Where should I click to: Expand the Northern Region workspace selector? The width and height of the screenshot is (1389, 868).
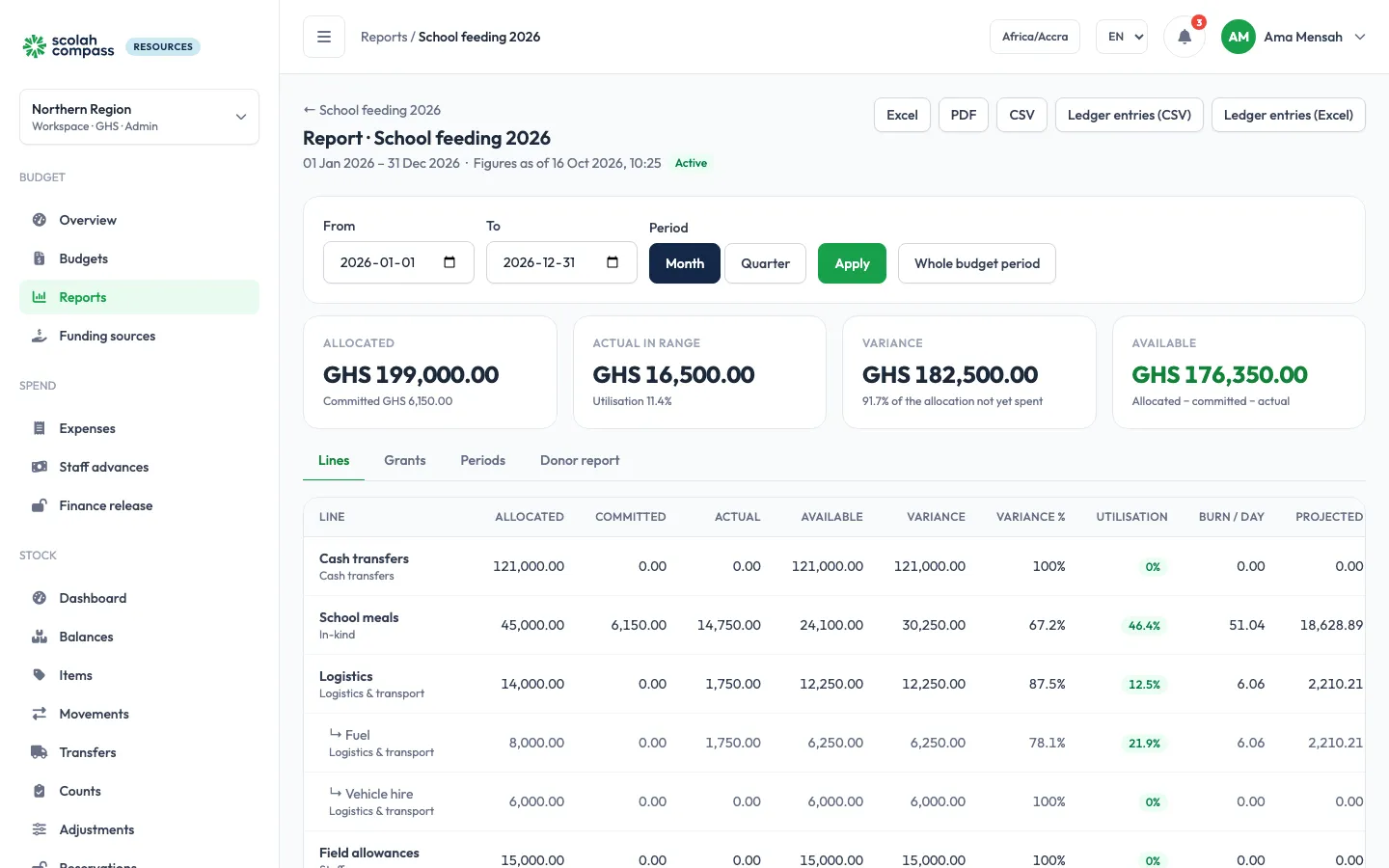click(x=139, y=117)
